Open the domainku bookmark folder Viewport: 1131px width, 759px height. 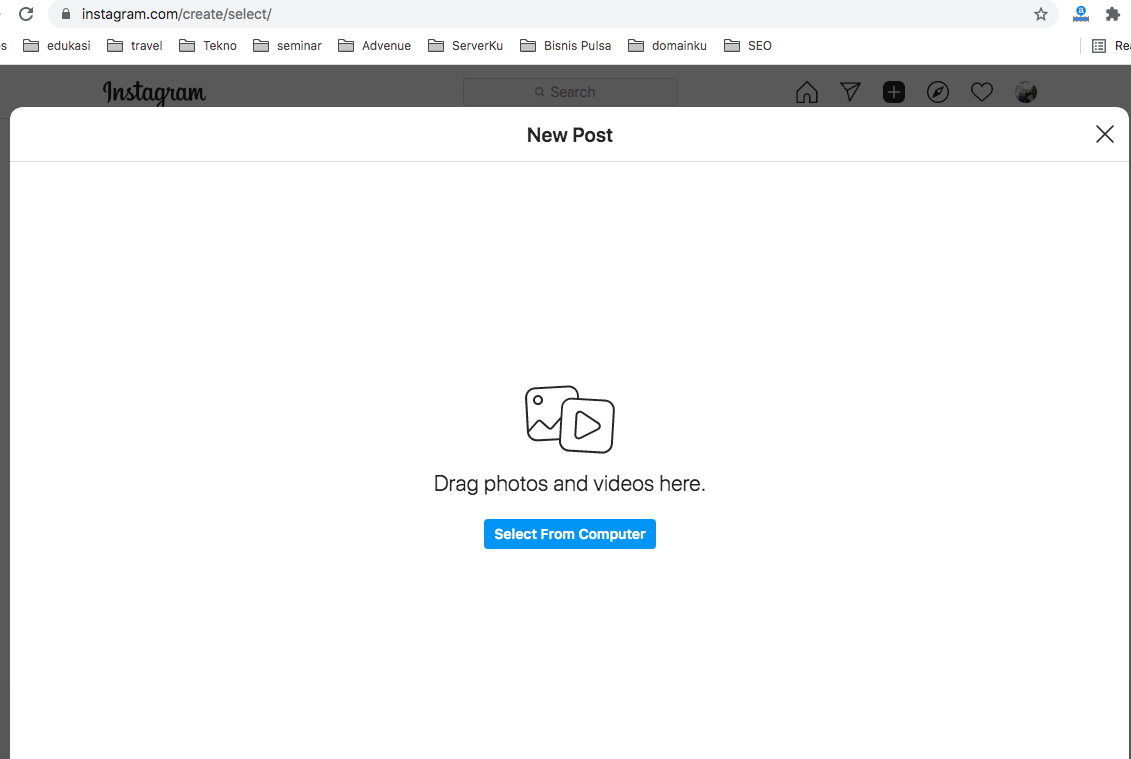pos(667,45)
